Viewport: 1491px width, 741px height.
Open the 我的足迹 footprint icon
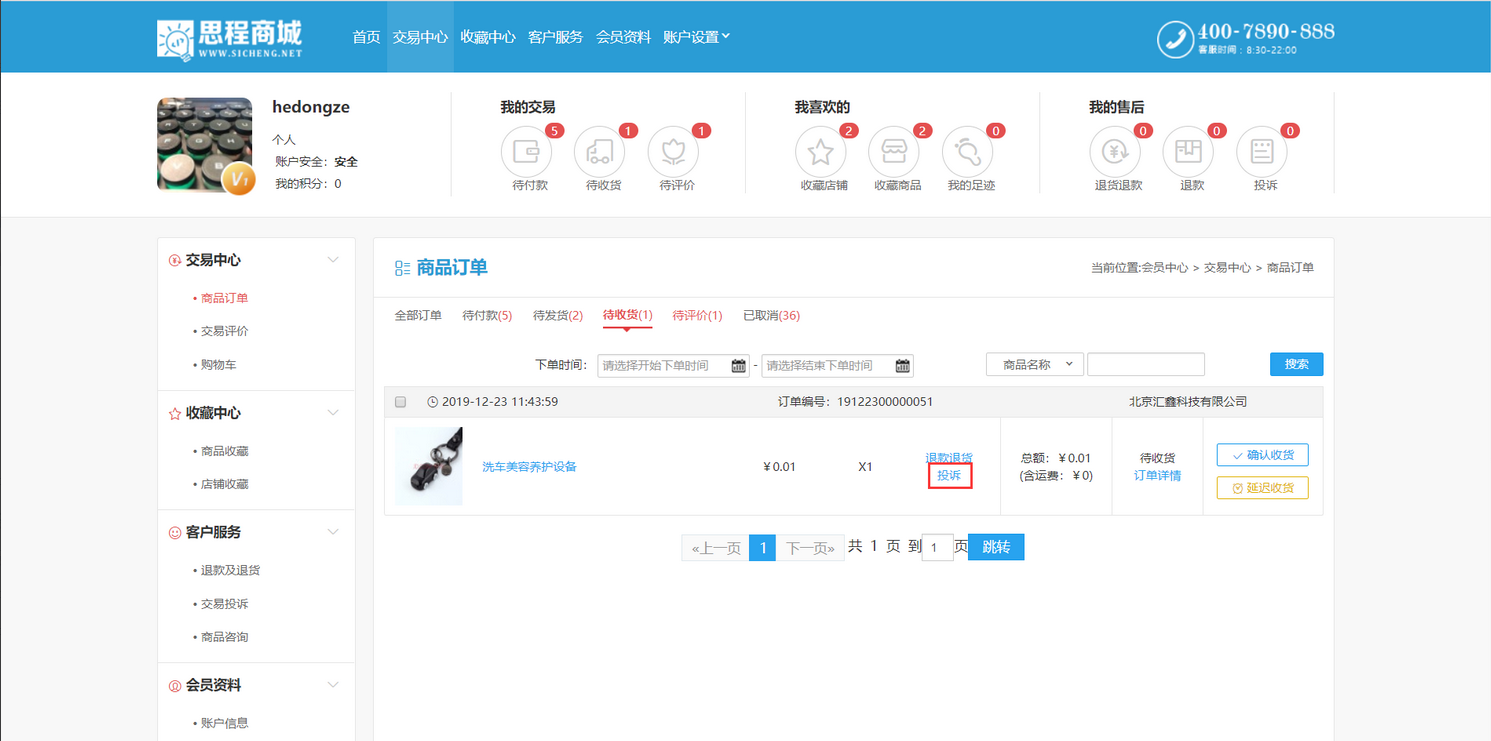coord(967,152)
